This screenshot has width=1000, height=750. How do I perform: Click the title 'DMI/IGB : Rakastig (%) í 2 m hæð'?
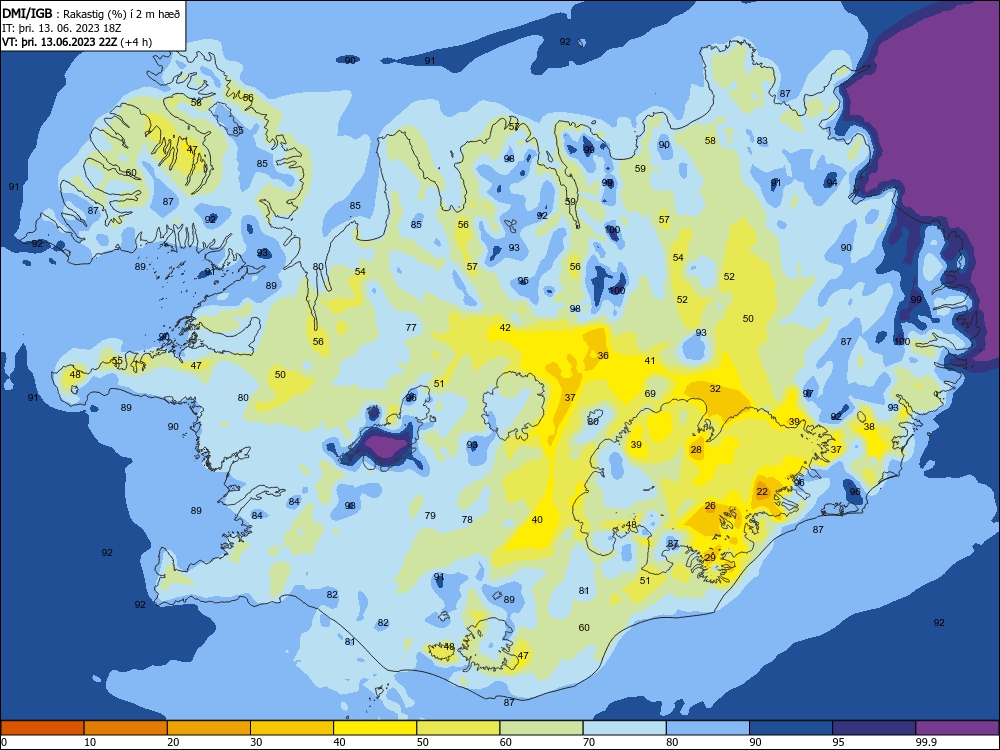coord(92,13)
